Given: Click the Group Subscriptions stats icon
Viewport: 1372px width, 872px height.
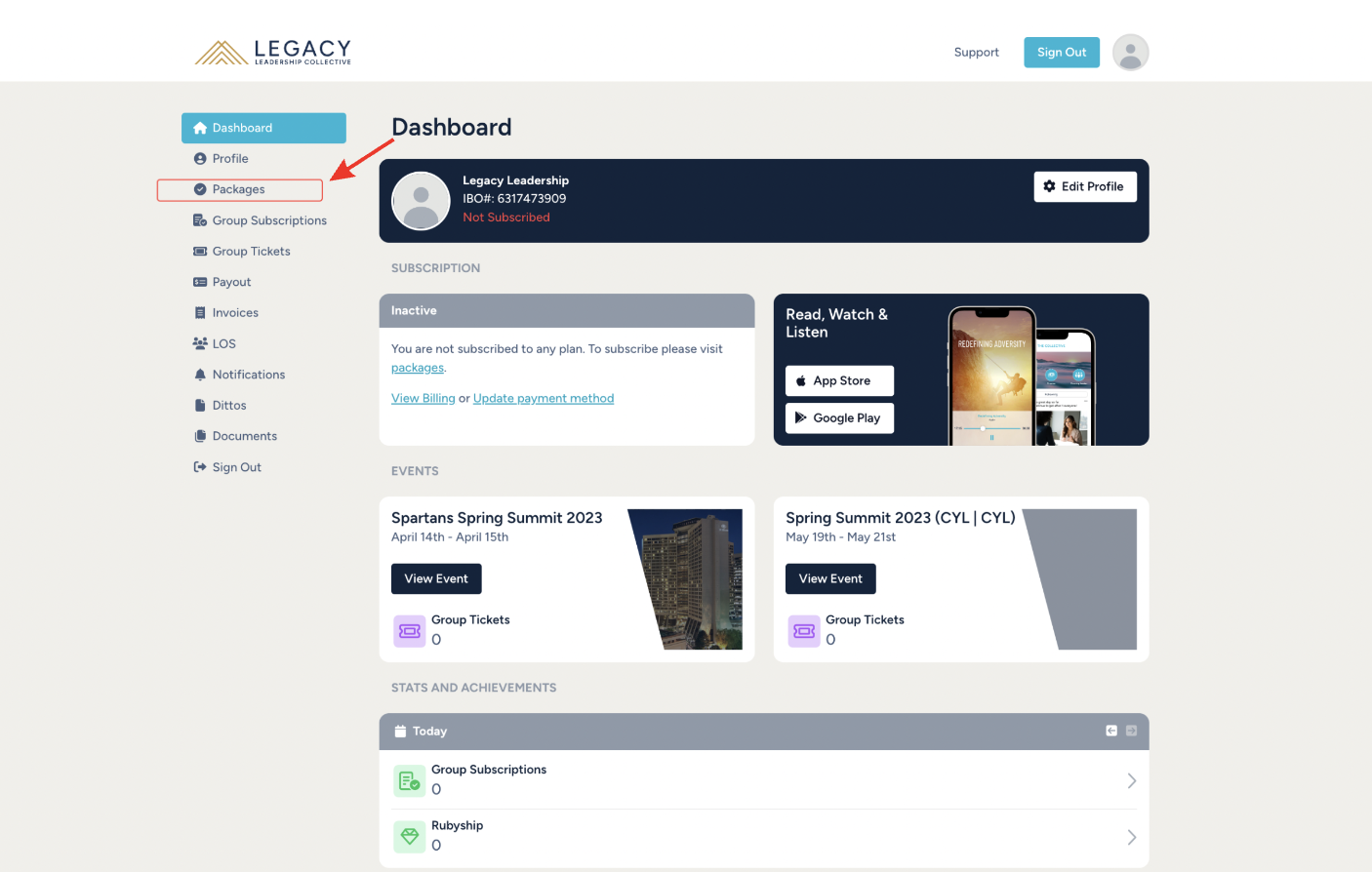Looking at the screenshot, I should tap(409, 780).
